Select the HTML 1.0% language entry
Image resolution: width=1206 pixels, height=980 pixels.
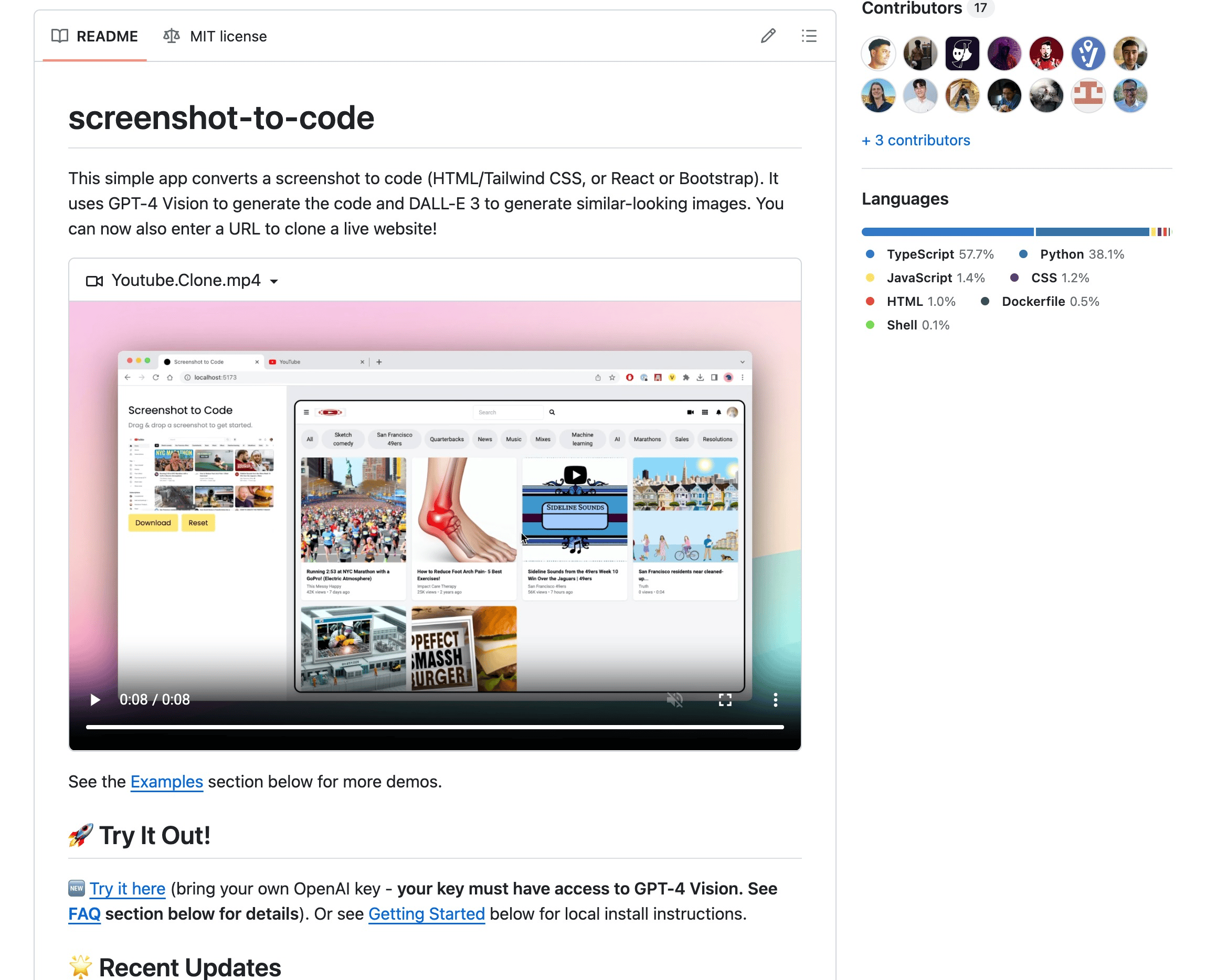[911, 302]
